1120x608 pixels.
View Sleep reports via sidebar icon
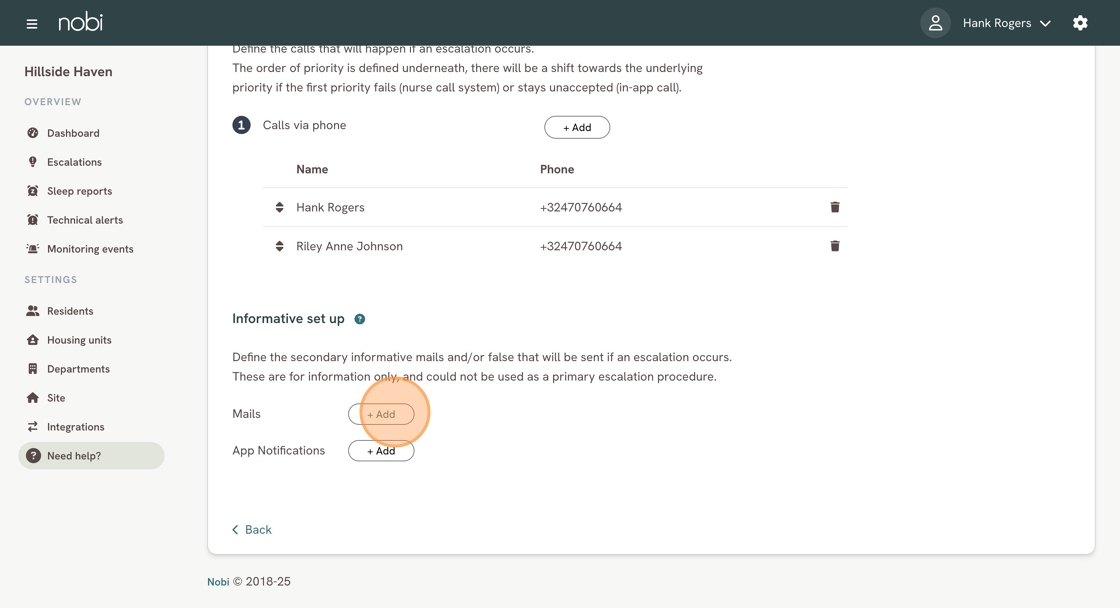[32, 190]
